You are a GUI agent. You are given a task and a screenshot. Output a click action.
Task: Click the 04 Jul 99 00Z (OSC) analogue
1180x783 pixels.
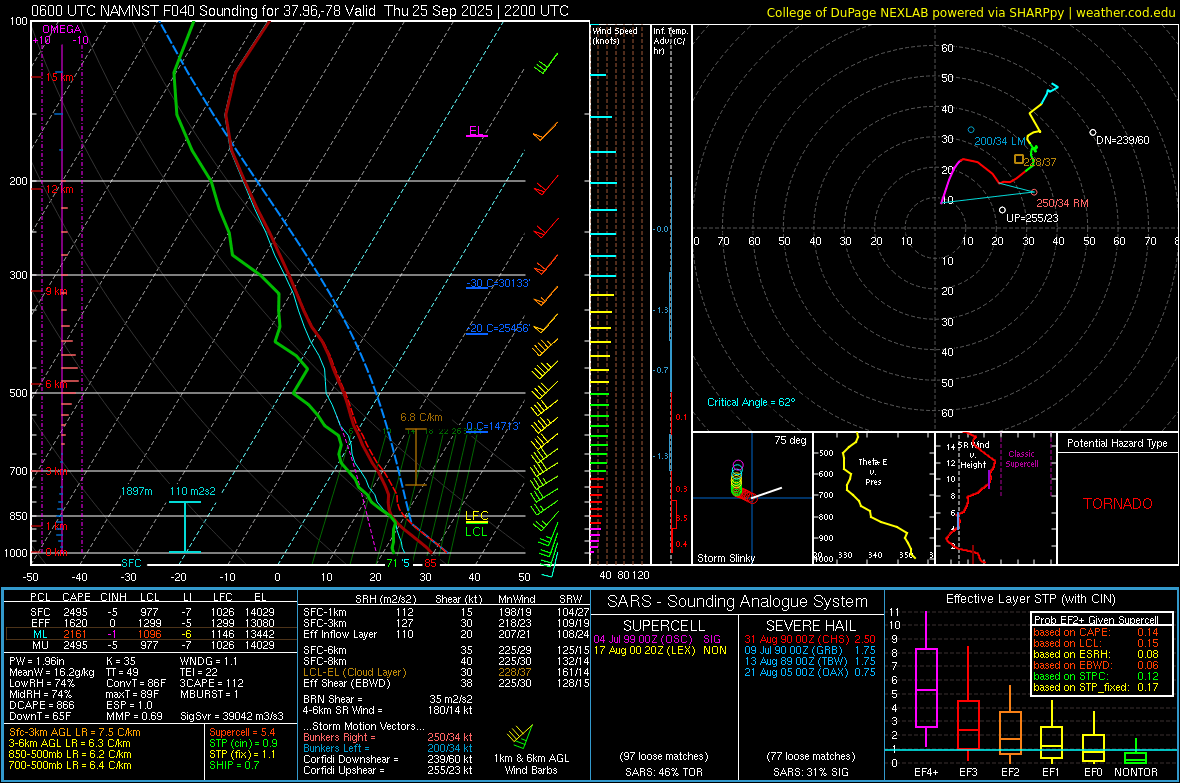(657, 639)
